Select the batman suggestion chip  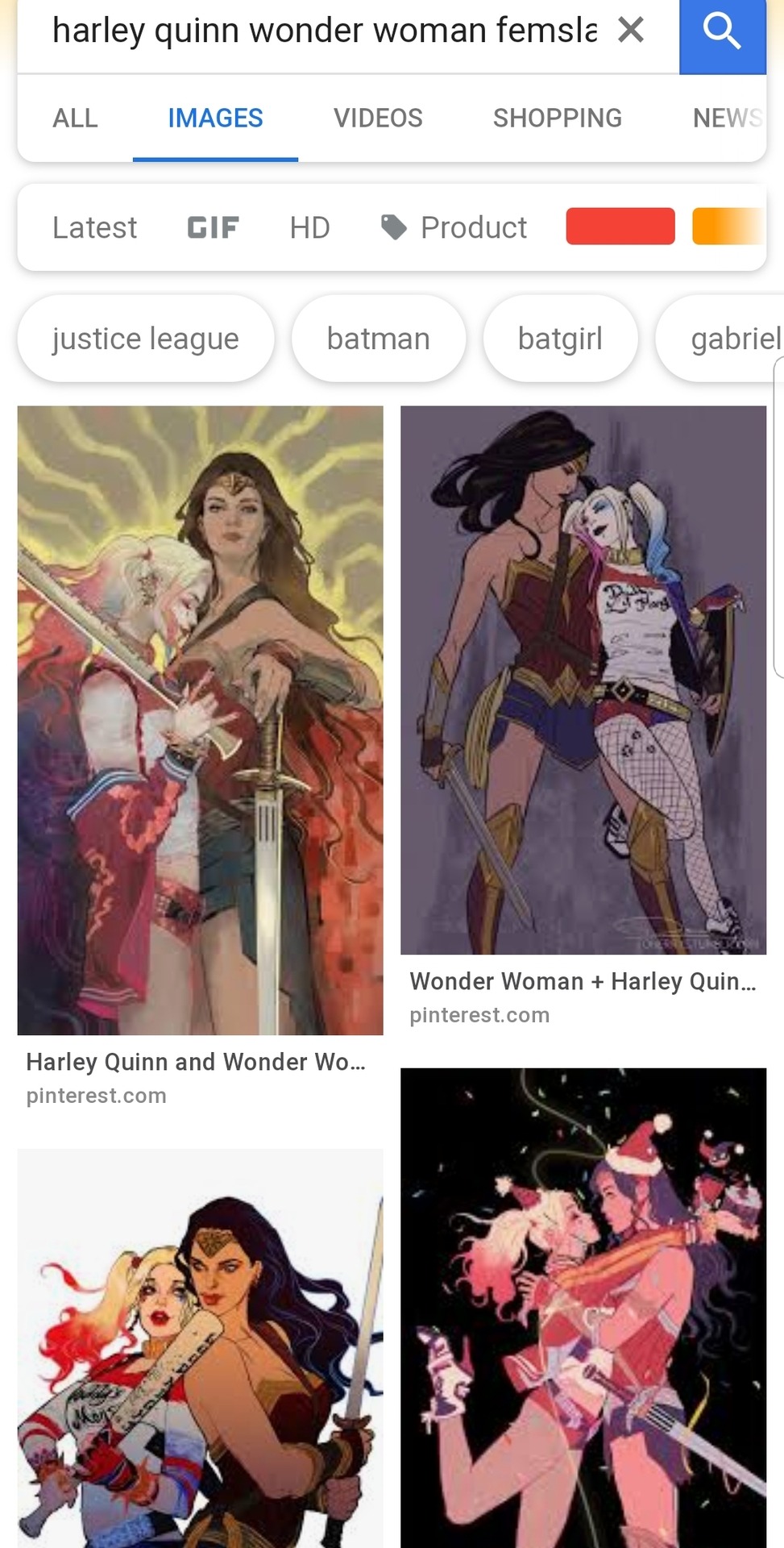coord(379,339)
